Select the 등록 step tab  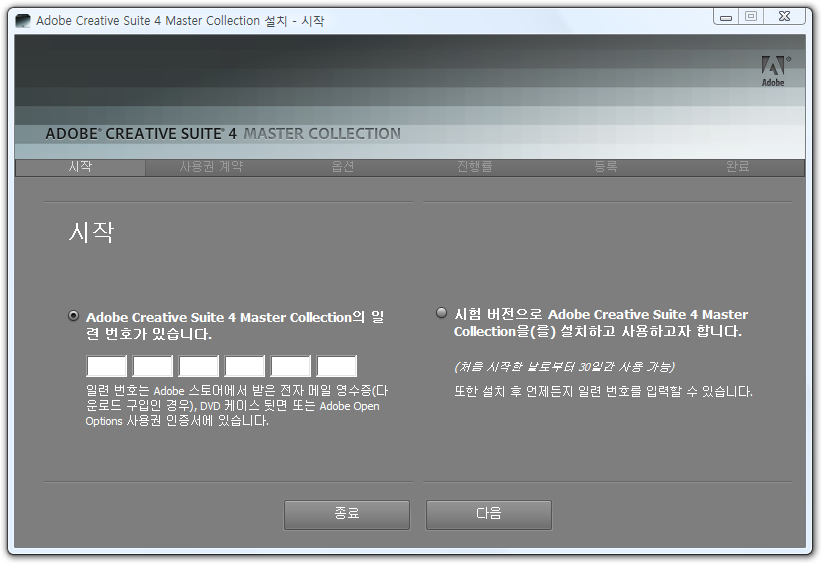(606, 167)
